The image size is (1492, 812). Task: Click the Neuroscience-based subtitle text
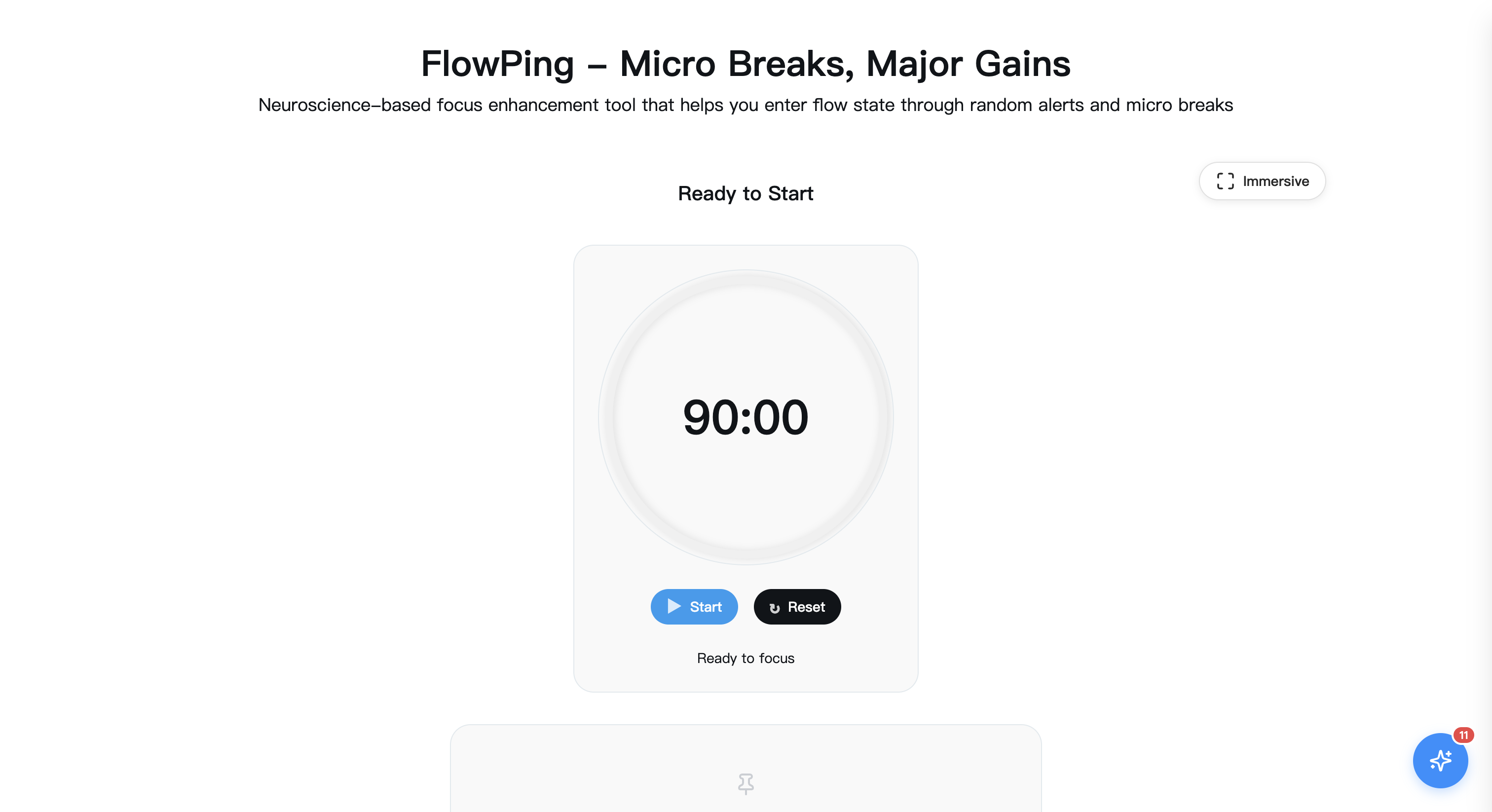[x=746, y=105]
